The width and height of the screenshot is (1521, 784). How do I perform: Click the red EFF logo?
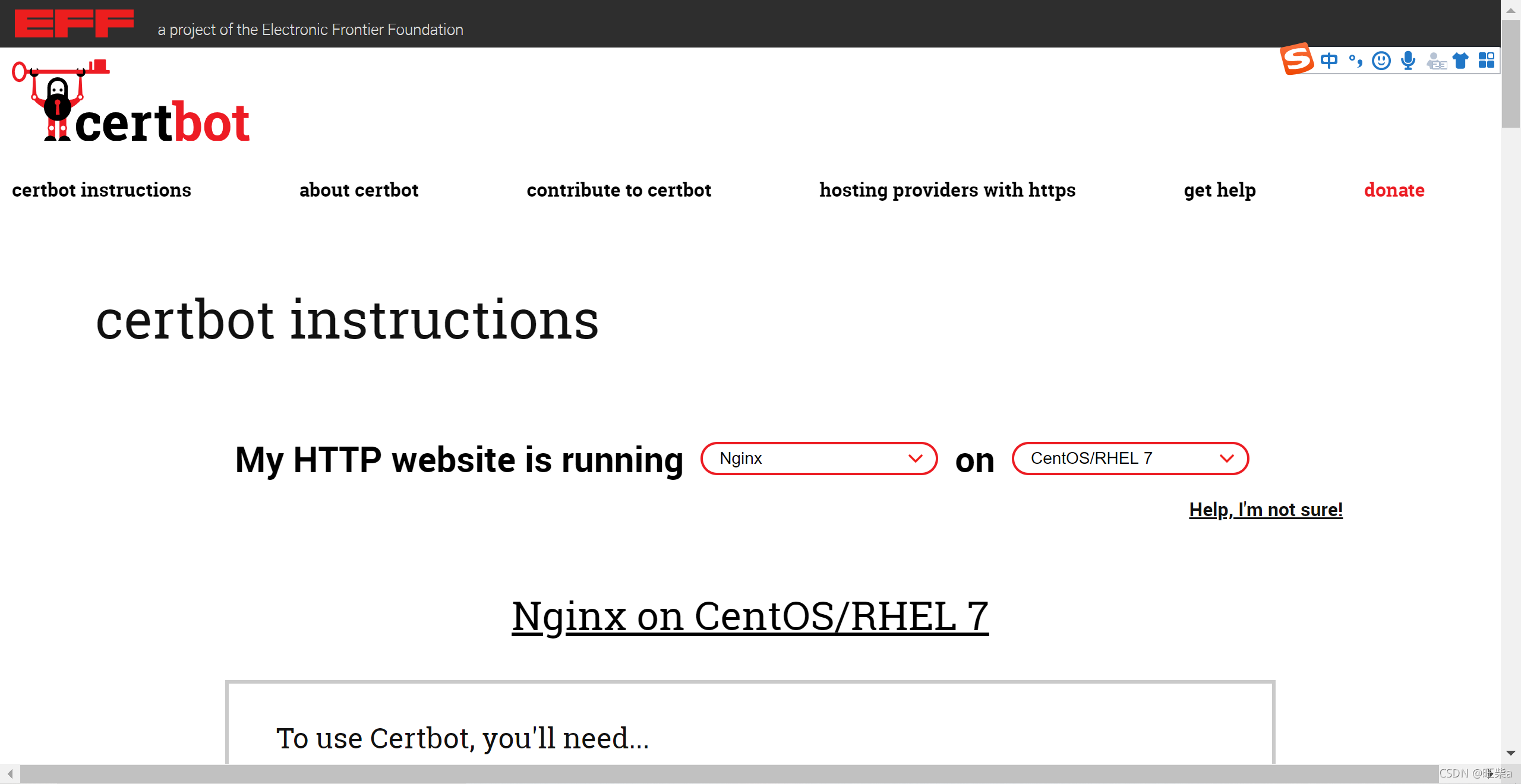click(74, 23)
